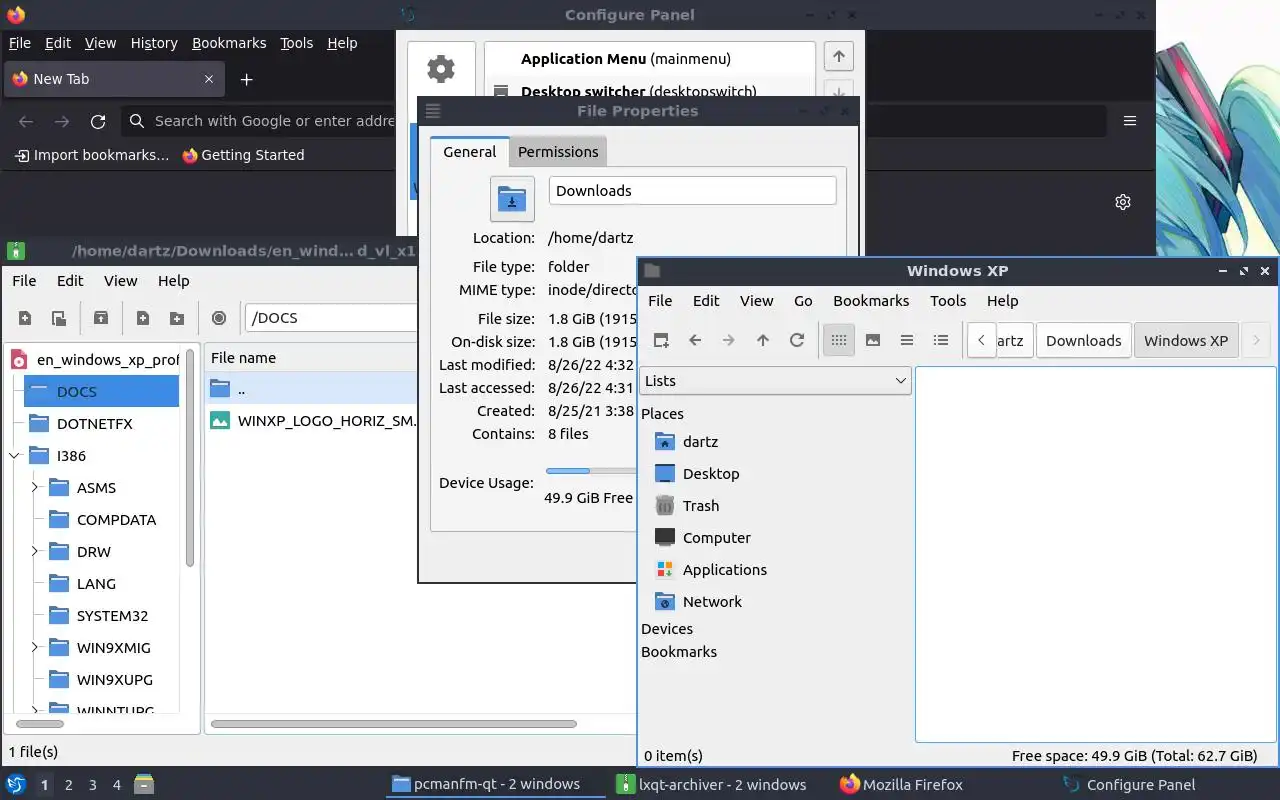Image resolution: width=1280 pixels, height=800 pixels.
Task: Click the Downloads name field in File Properties
Action: click(692, 191)
